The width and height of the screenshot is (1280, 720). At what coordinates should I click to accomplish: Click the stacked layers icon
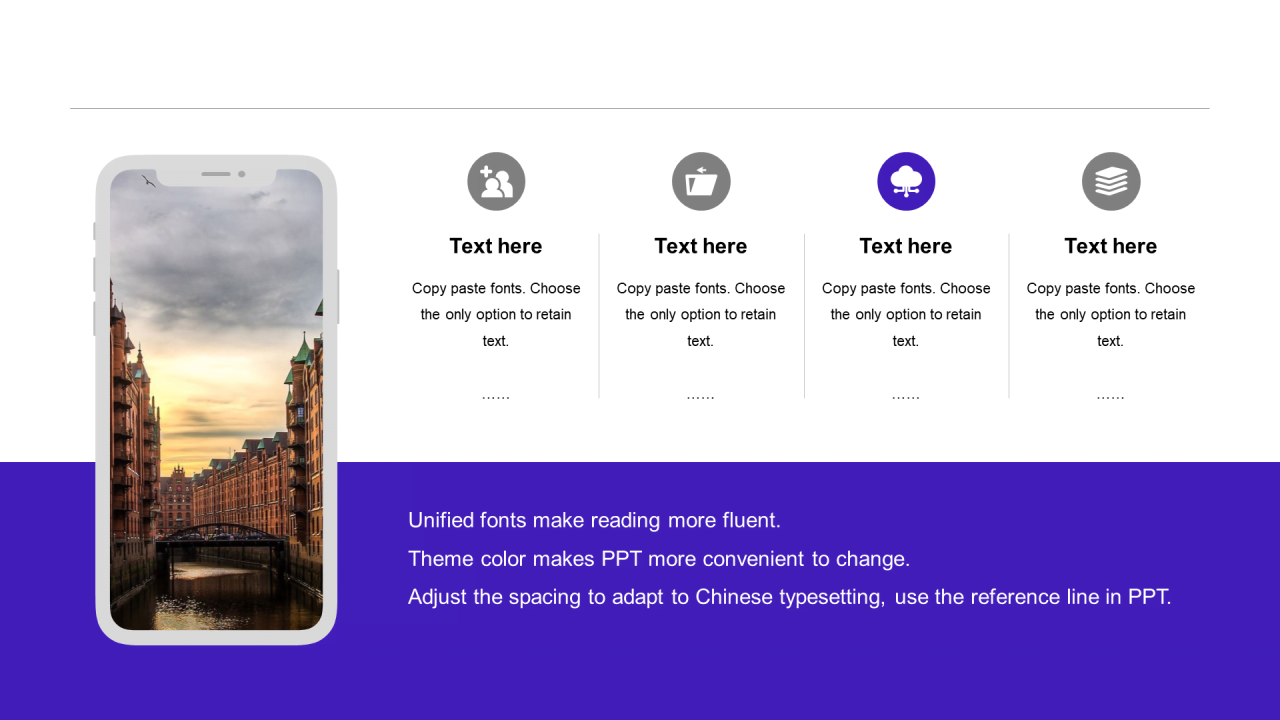coord(1111,181)
